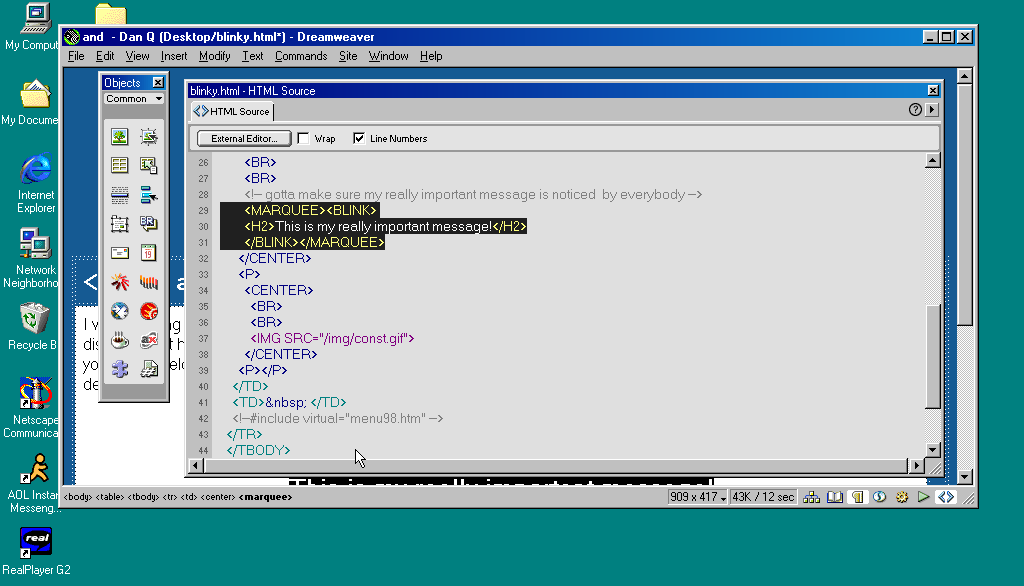Click the help question mark in HTML Source panel

(x=915, y=110)
